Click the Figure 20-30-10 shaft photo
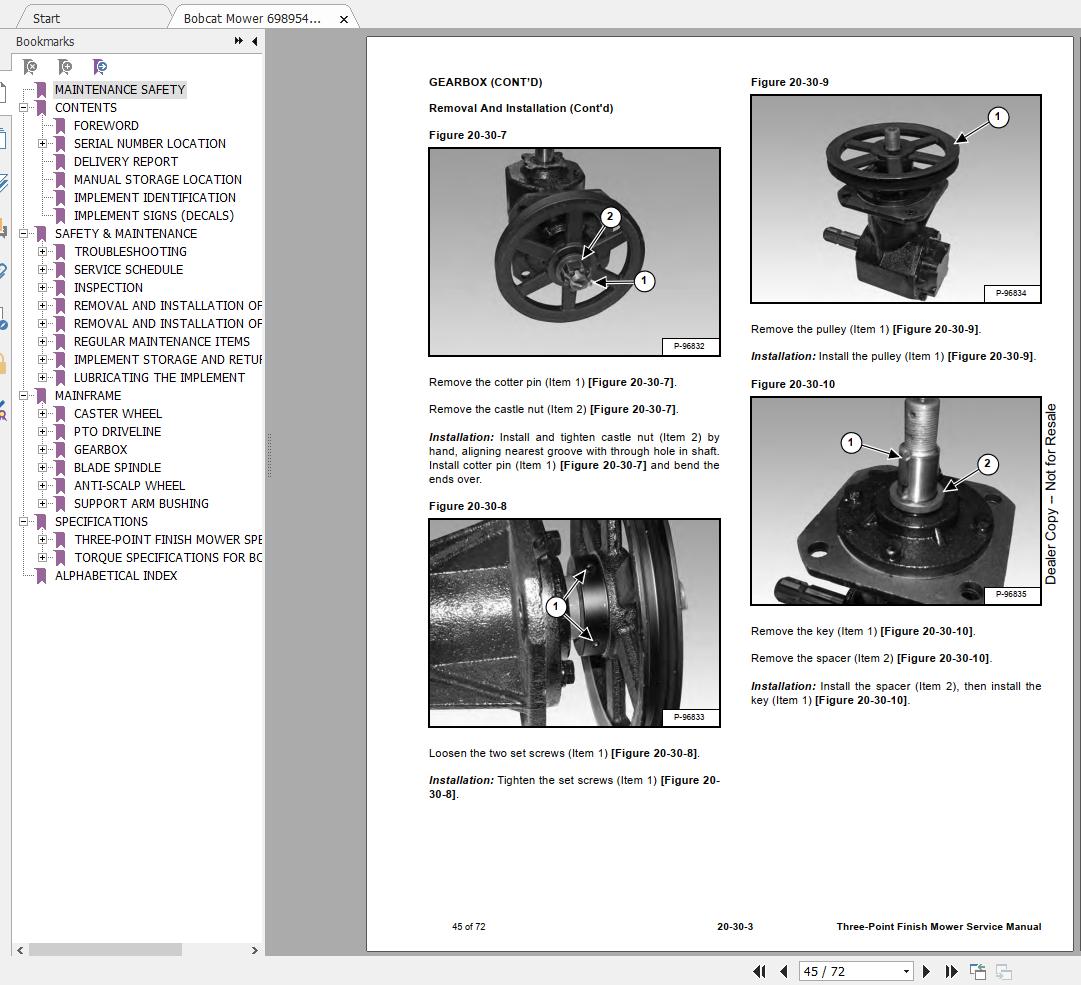 pos(896,501)
